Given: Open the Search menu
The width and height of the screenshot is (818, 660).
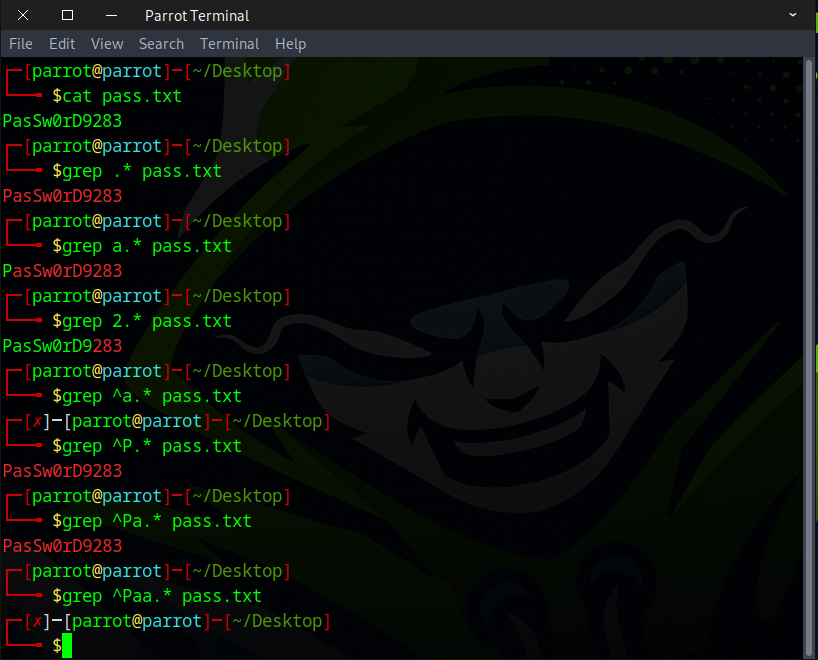Looking at the screenshot, I should point(161,44).
